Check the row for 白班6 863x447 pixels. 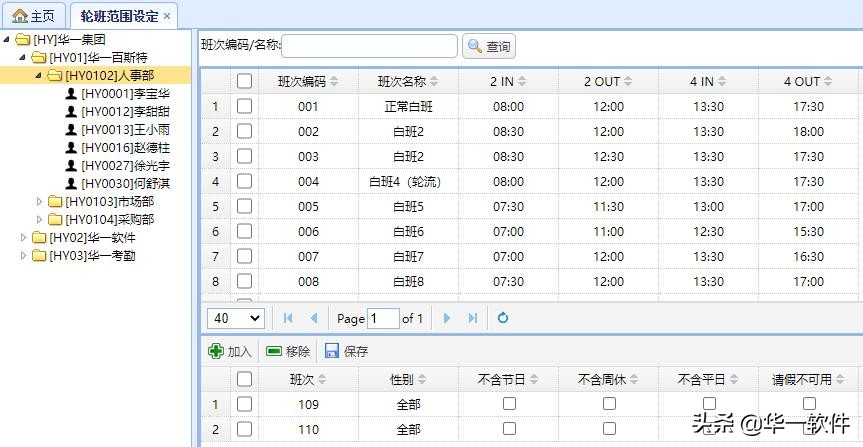click(x=244, y=231)
